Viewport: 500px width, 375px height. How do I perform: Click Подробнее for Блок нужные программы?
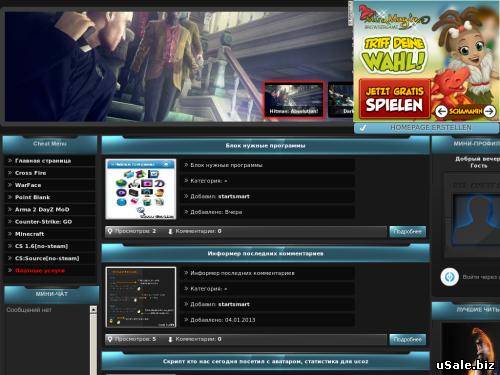407,231
